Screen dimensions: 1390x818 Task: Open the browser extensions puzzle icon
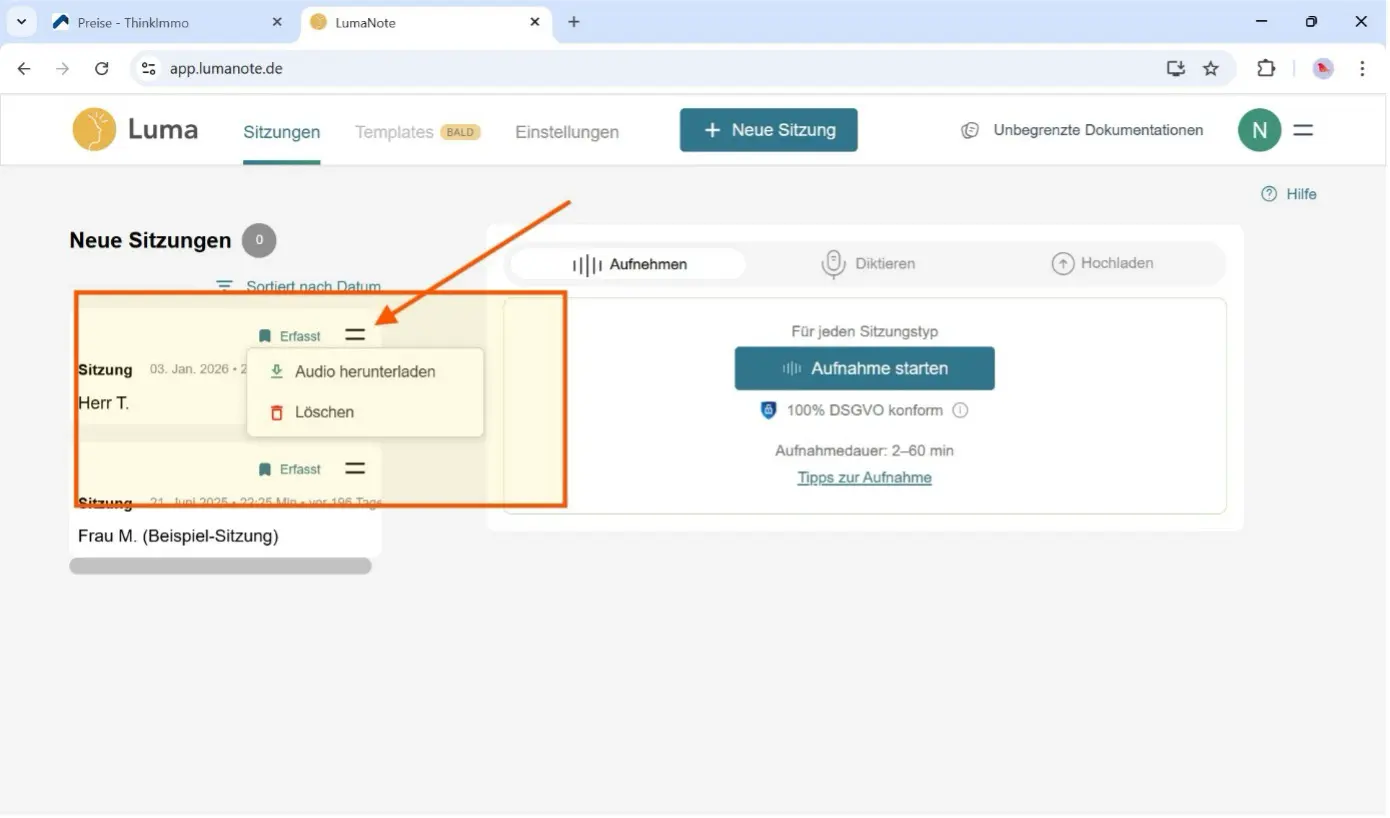point(1266,68)
